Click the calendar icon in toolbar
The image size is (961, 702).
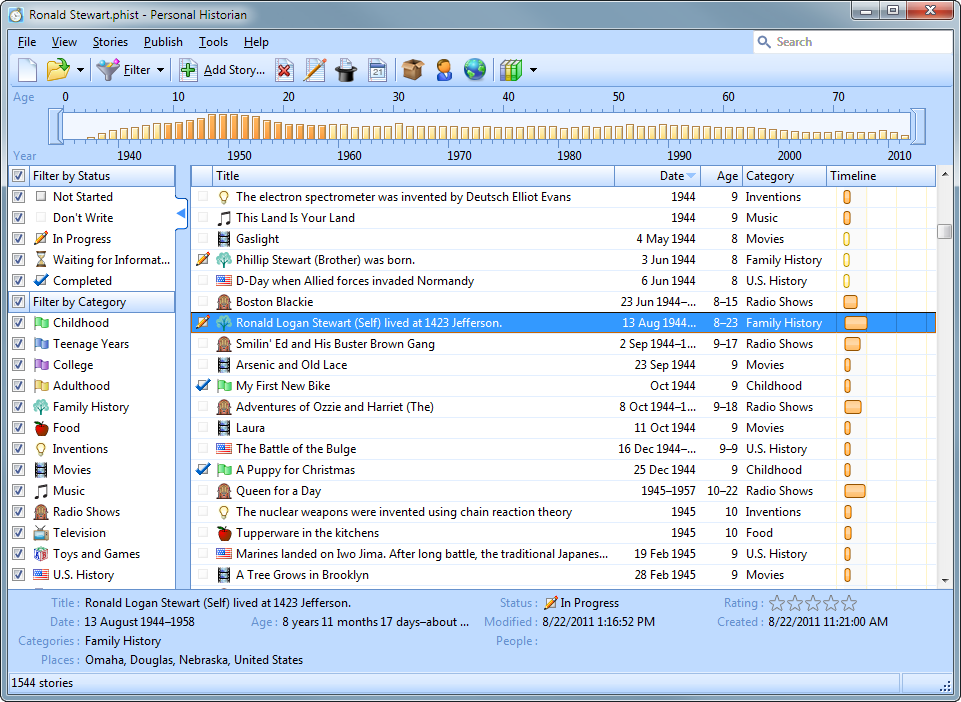click(377, 70)
